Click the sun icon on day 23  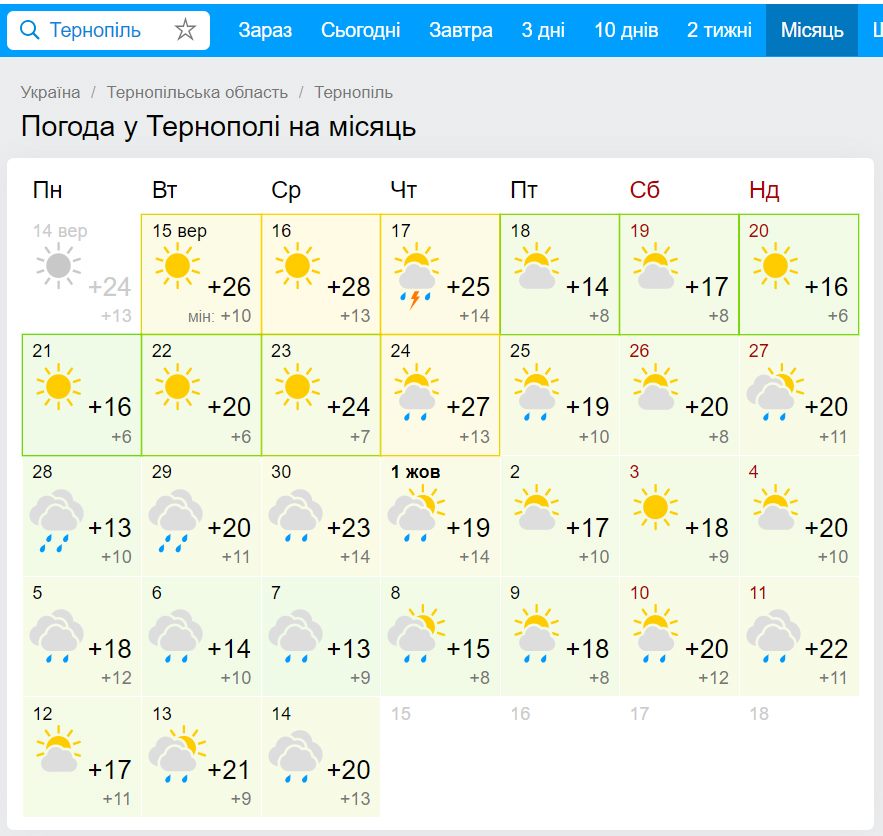click(x=297, y=387)
